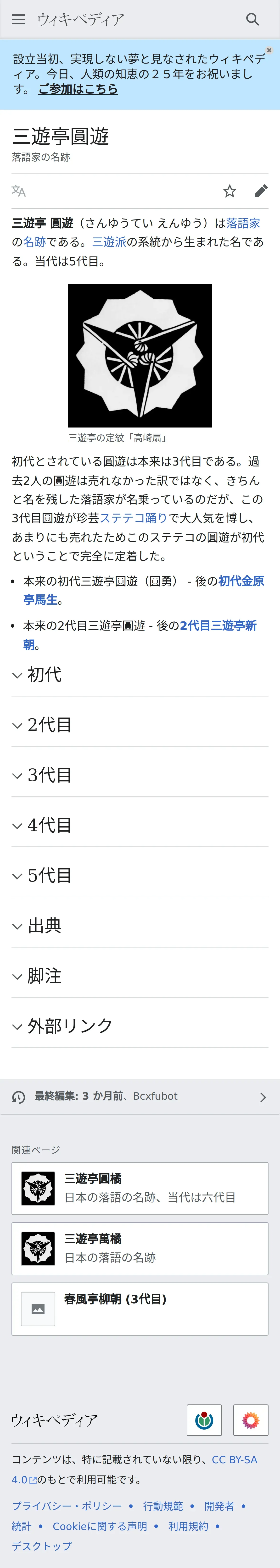The width and height of the screenshot is (280, 1568).
Task: Dismiss the anniversary banner with close icon
Action: coord(269,50)
